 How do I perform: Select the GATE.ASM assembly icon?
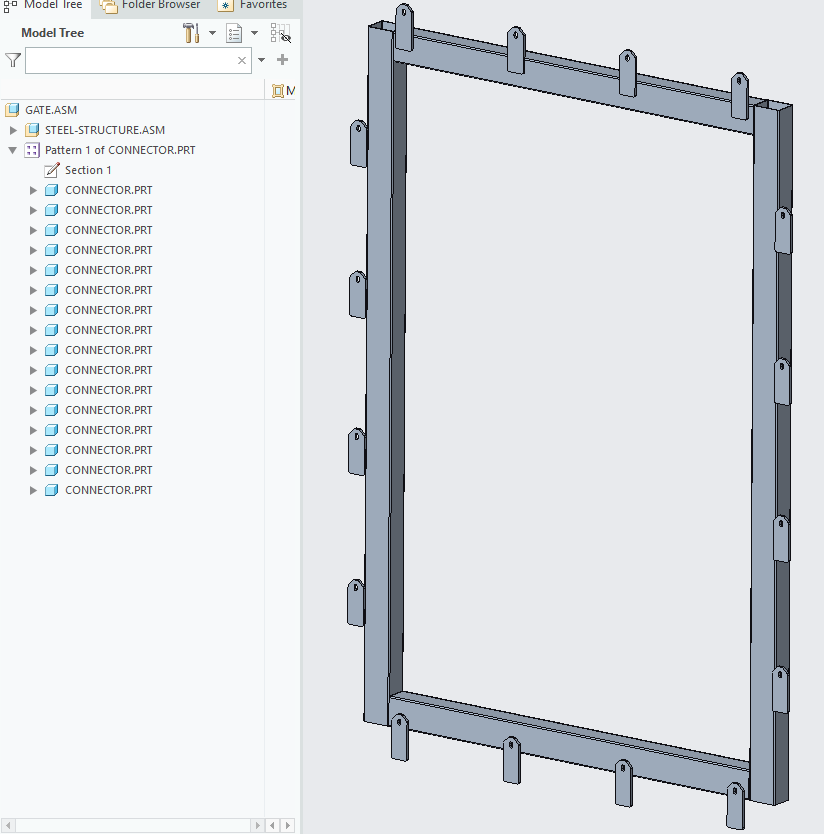[x=13, y=110]
